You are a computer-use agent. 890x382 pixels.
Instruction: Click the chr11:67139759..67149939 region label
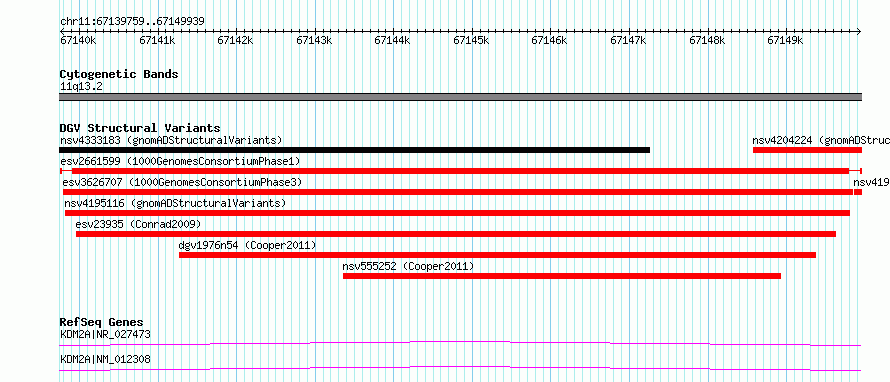132,22
